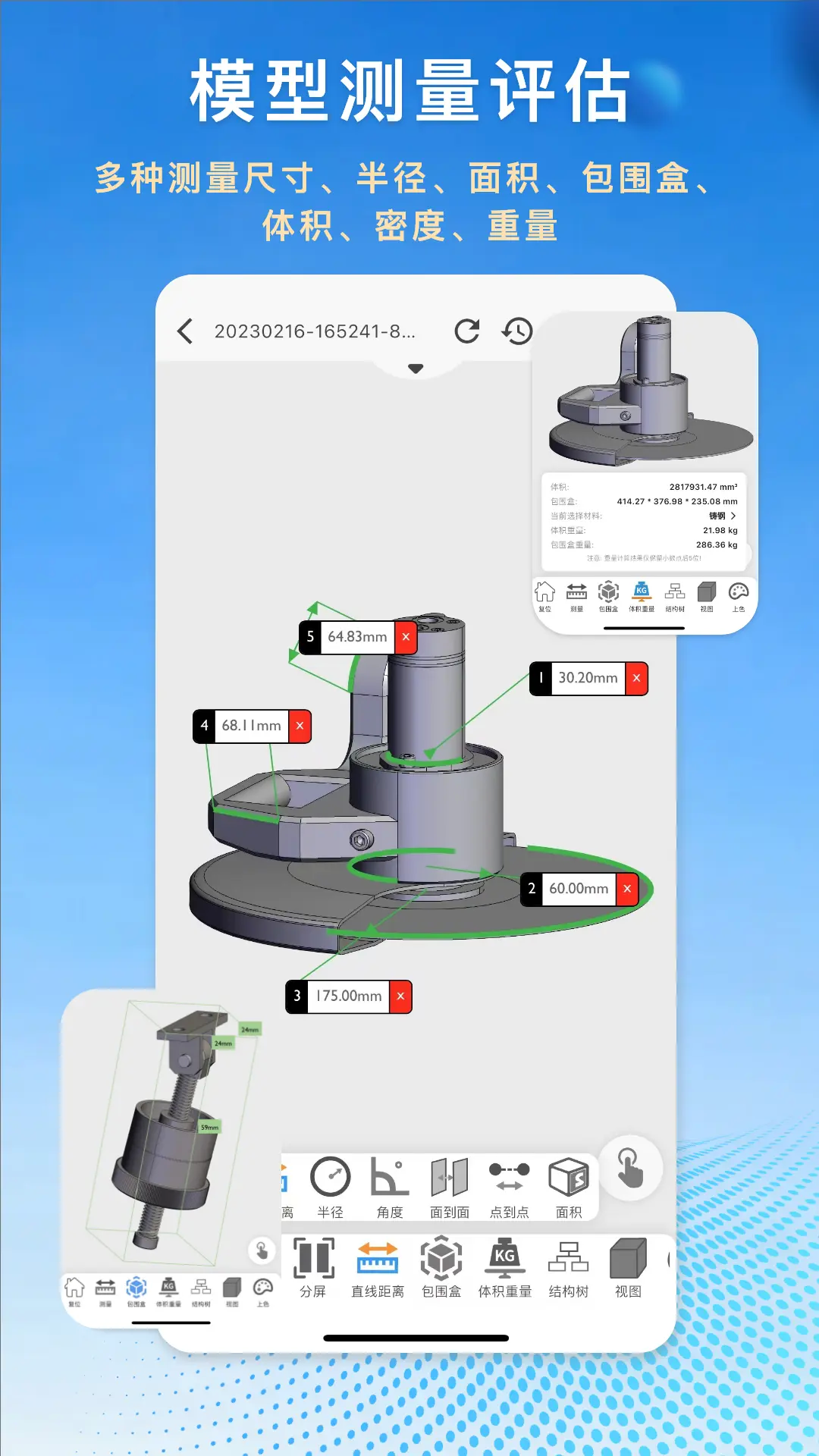Remove the 64.83mm measurement label

tap(406, 637)
